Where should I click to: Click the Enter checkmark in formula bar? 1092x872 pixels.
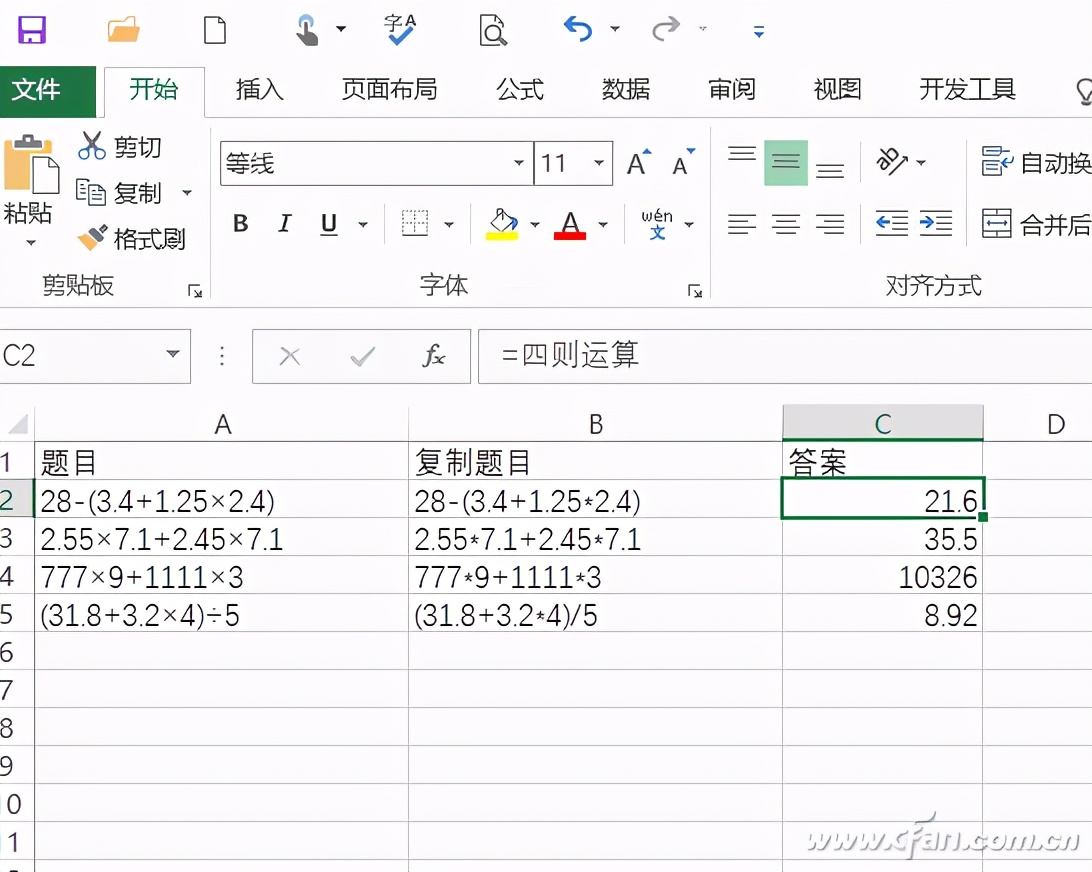[362, 357]
